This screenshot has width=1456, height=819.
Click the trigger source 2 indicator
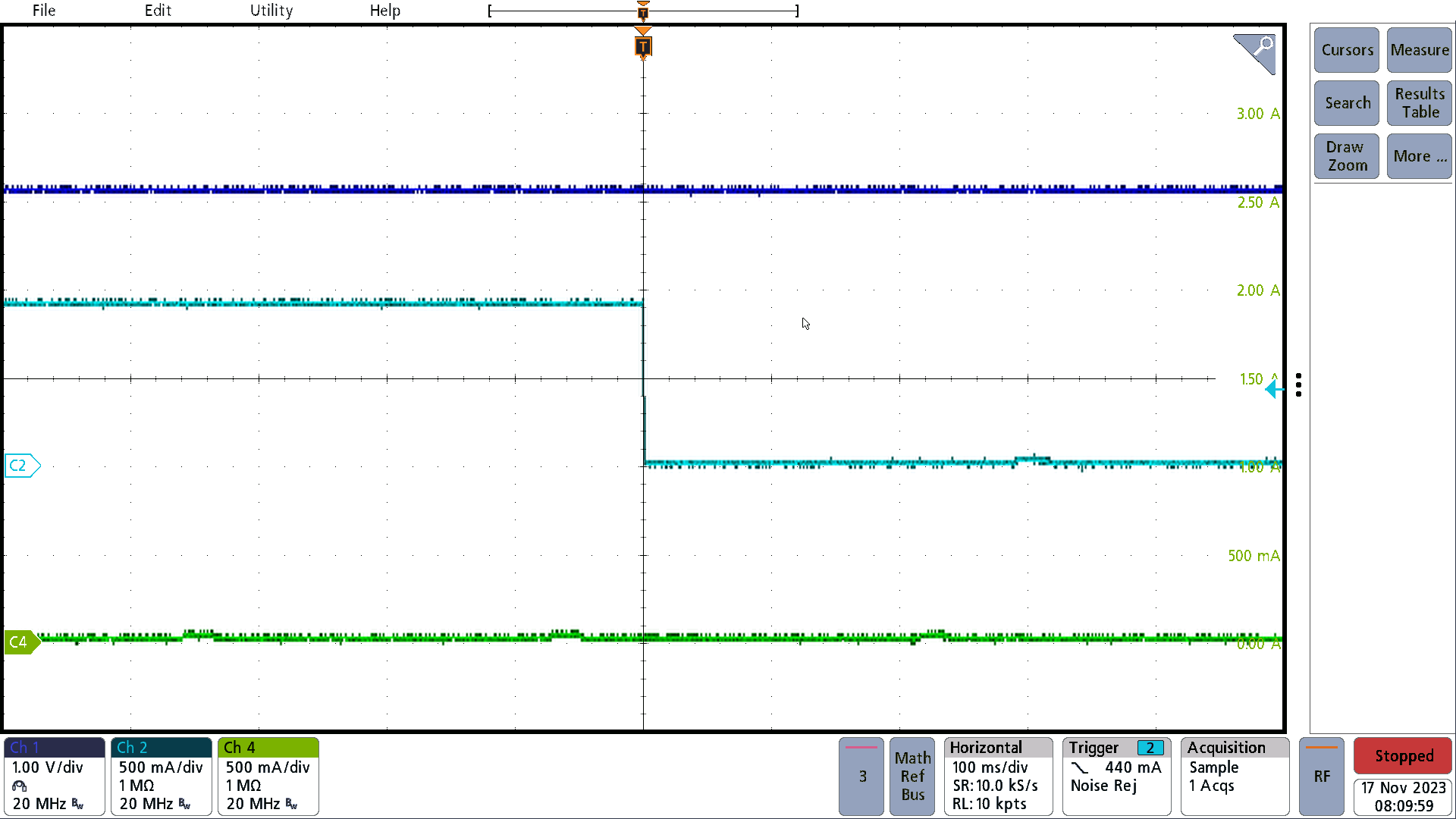[x=1150, y=748]
